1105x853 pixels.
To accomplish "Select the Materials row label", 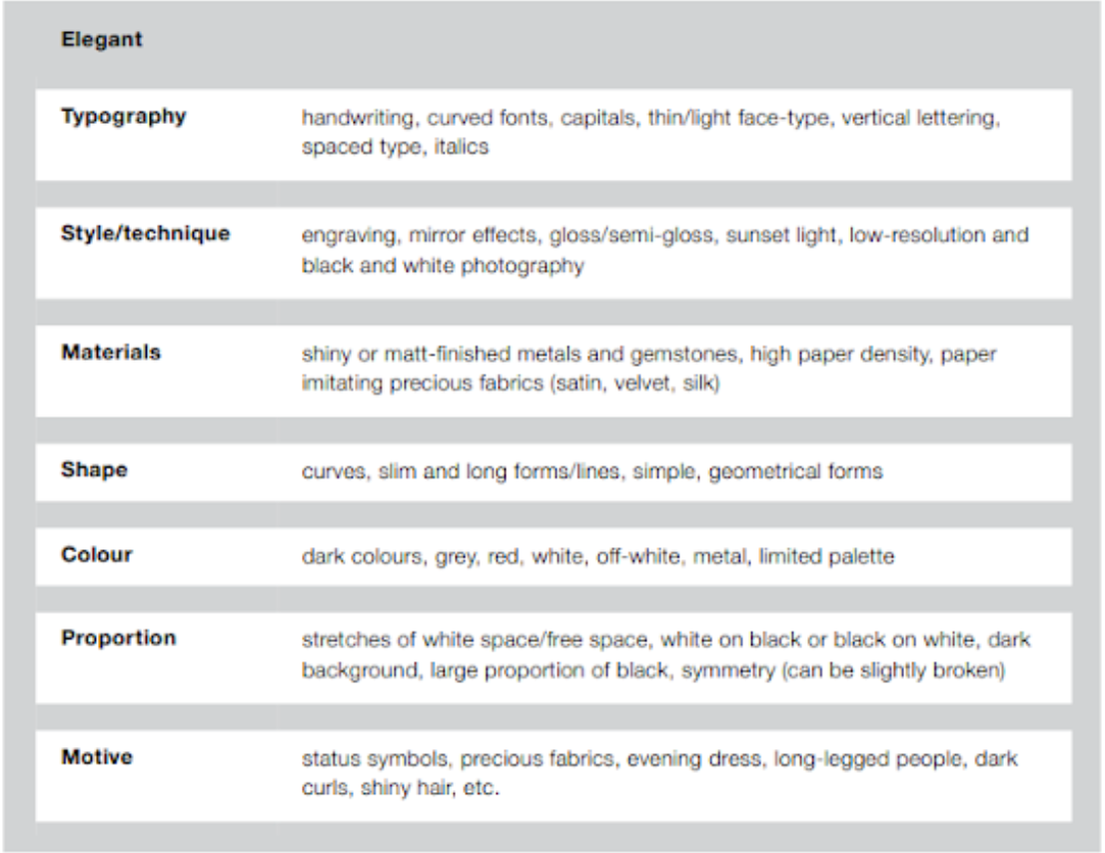I will [x=111, y=352].
